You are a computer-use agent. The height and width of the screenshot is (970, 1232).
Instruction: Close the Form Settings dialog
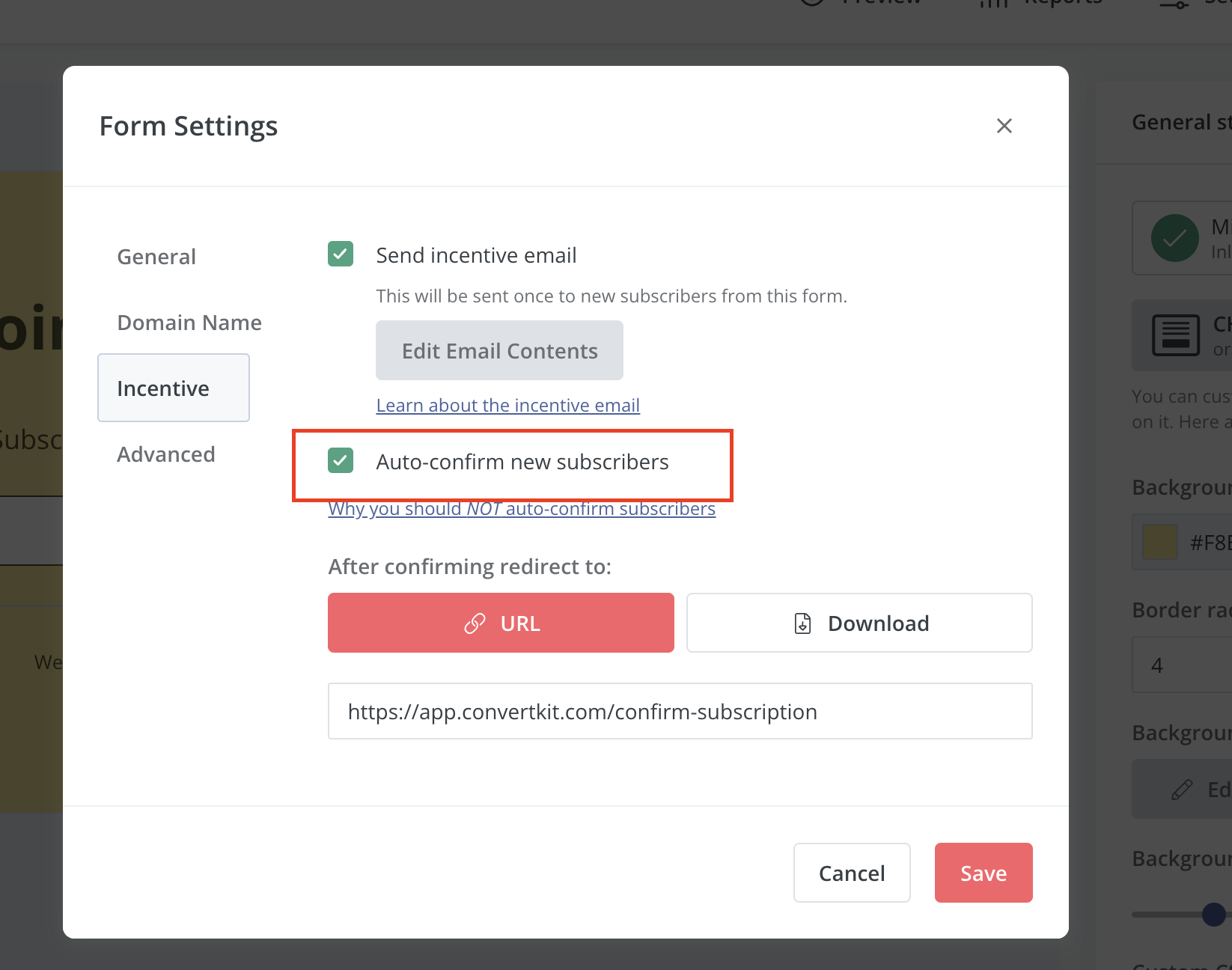pos(1004,126)
